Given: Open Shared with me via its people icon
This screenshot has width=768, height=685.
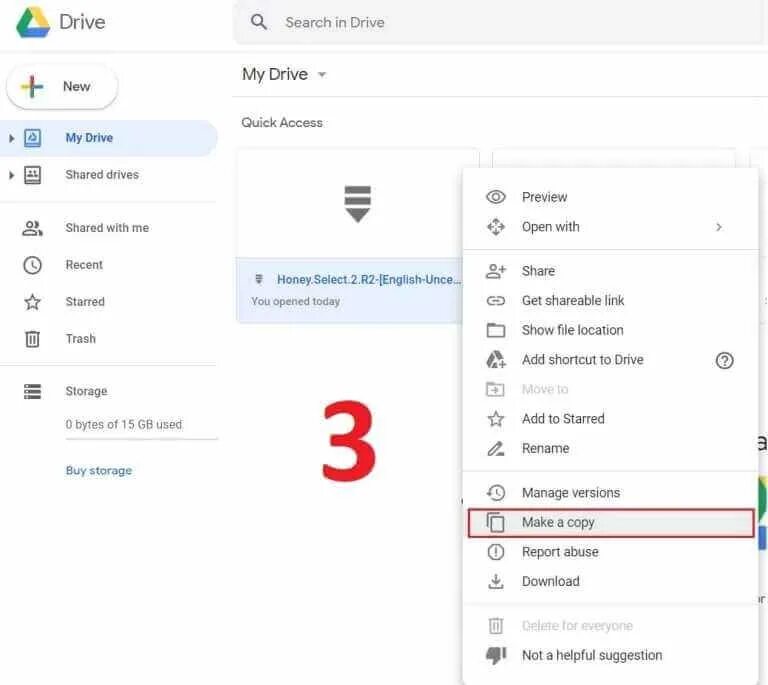Looking at the screenshot, I should tap(32, 228).
